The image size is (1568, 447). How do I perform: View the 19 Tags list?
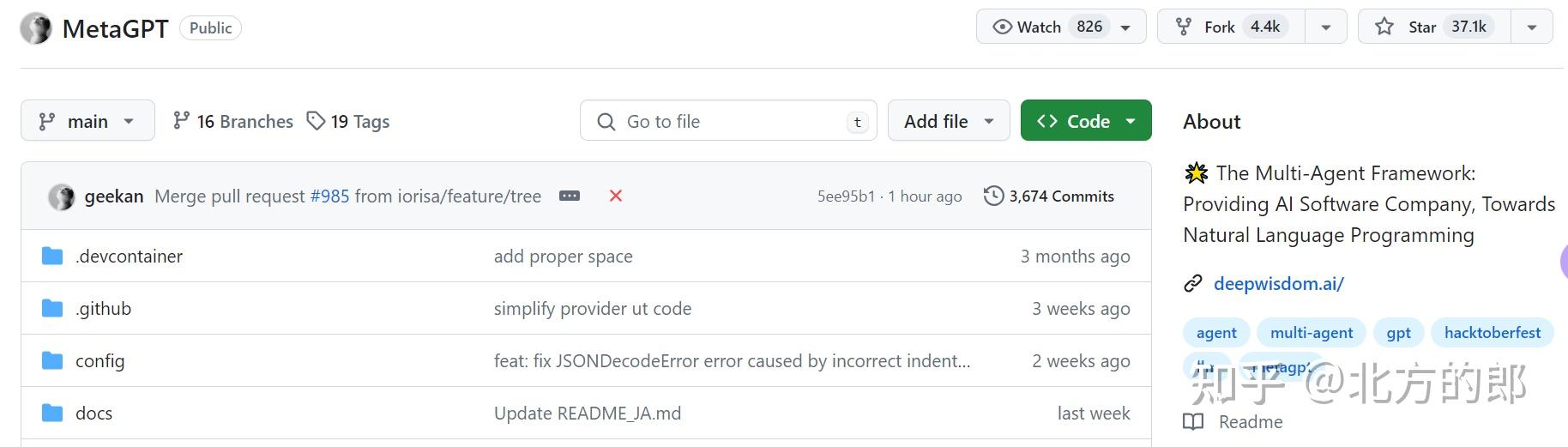(x=348, y=121)
